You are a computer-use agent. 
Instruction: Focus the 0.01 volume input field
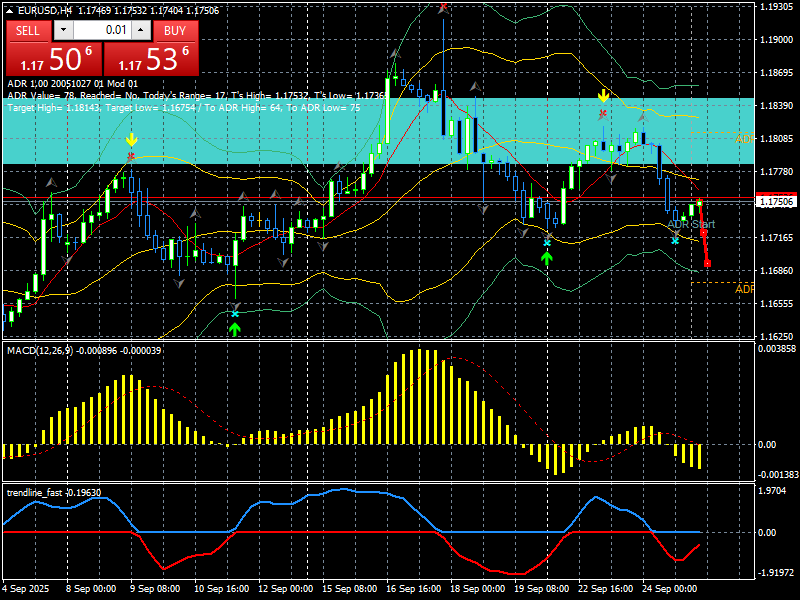102,30
